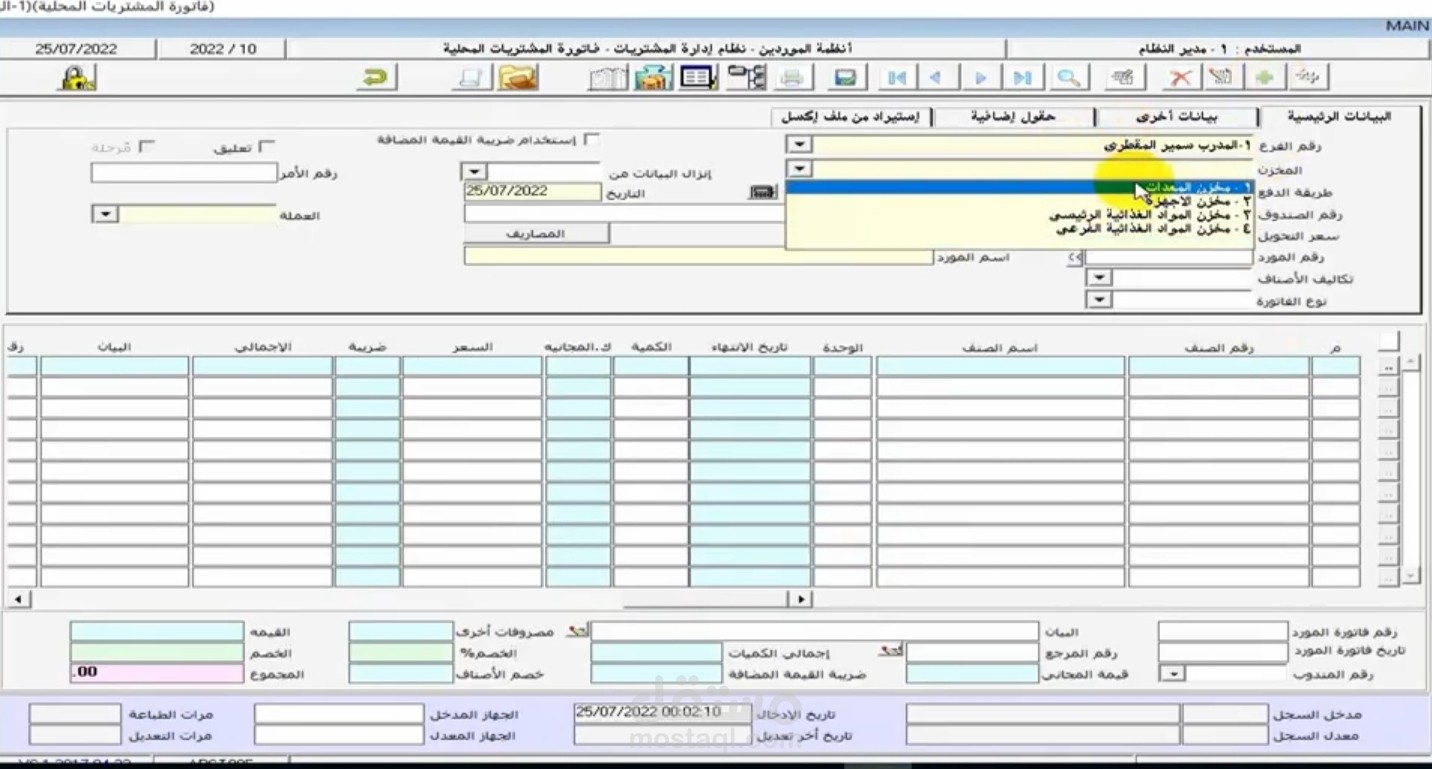
Task: Expand the نوع الفاتورة dropdown arrow
Action: 1099,299
